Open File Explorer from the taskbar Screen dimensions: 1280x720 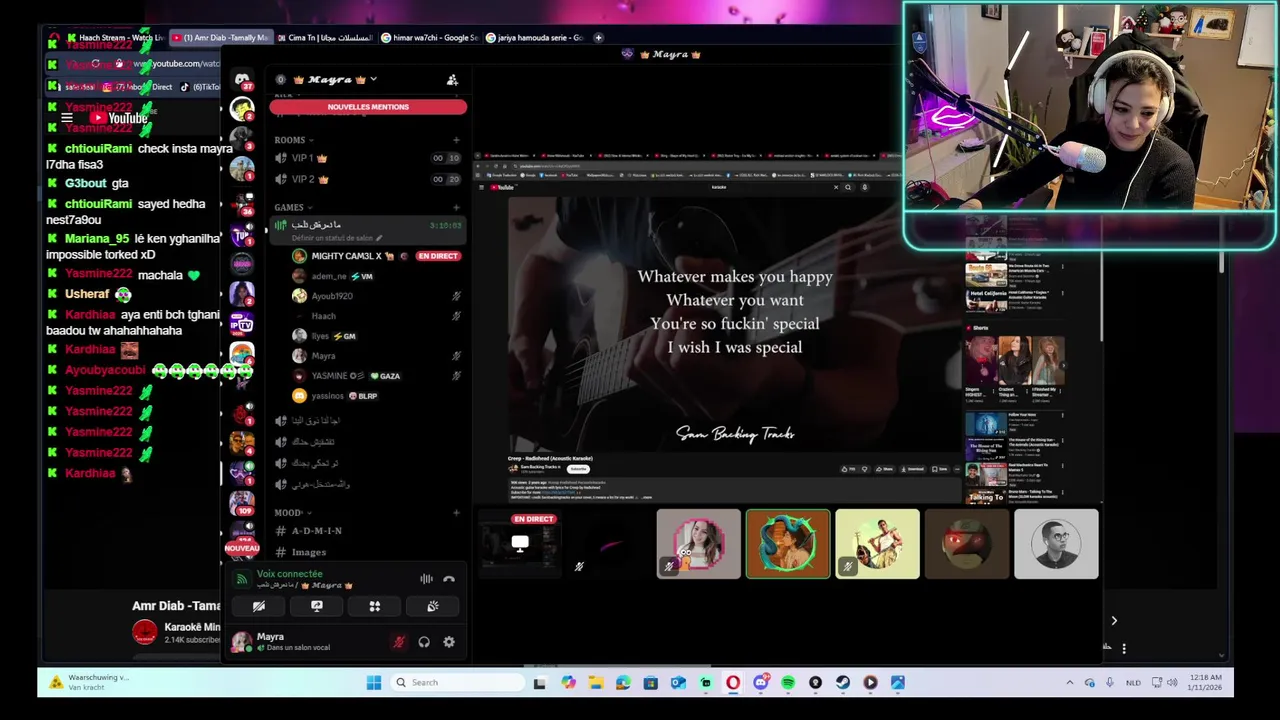pos(596,683)
